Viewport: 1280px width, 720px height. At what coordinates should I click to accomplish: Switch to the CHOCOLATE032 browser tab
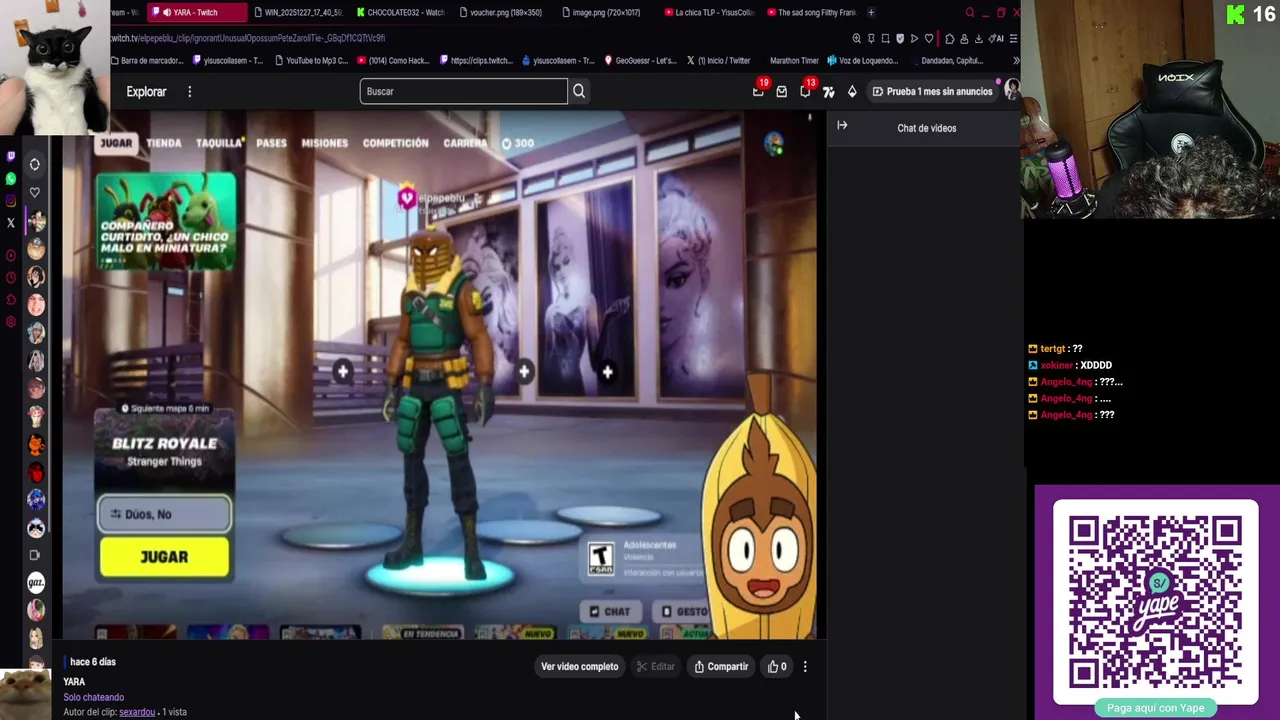point(400,12)
